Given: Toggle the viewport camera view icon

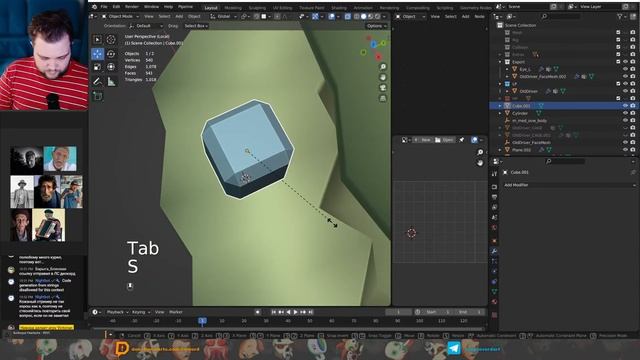Looking at the screenshot, I should point(383,88).
